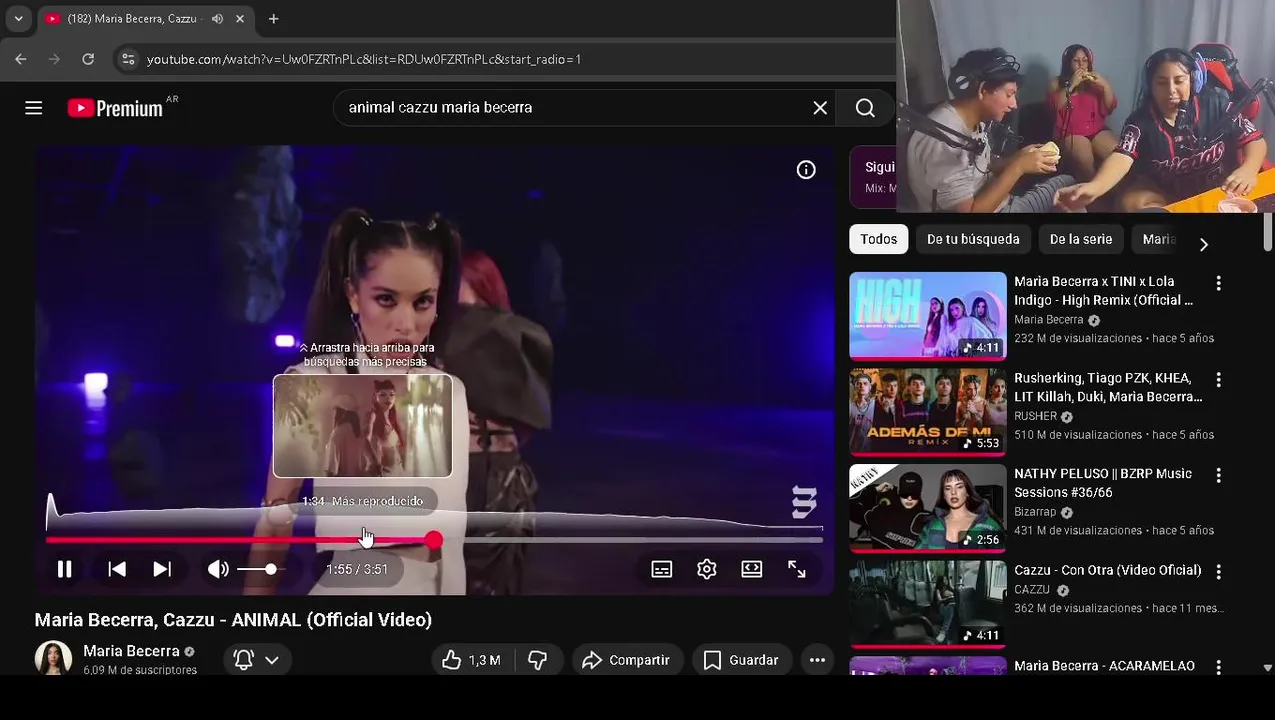Open player settings gear
The width and height of the screenshot is (1275, 720).
[707, 569]
